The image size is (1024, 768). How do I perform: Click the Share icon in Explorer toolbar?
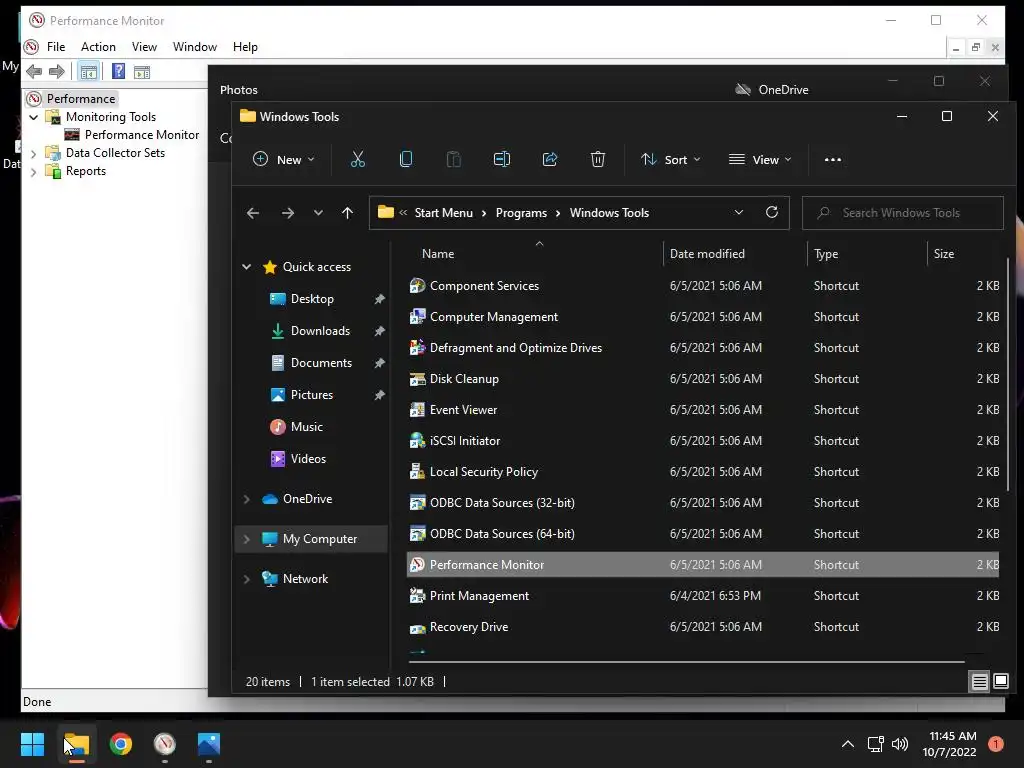tap(550, 159)
